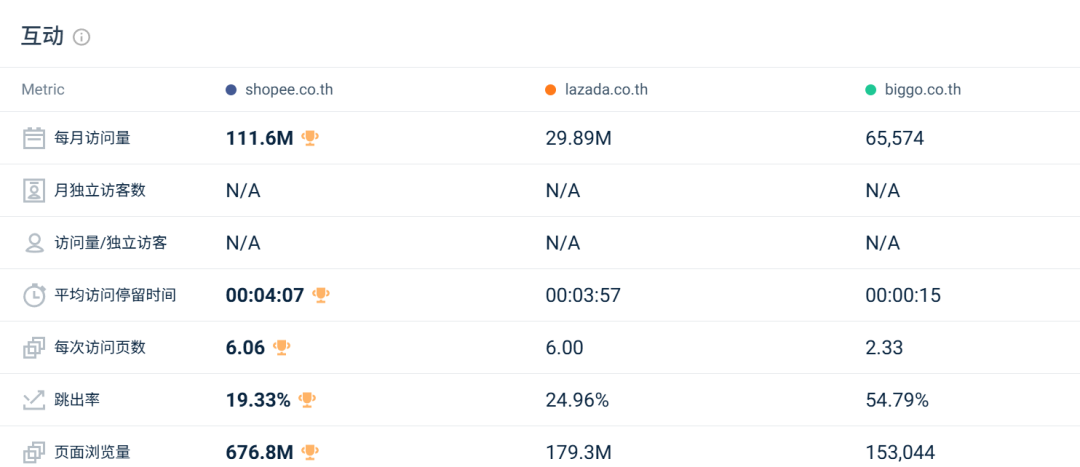Click the 互动 section title

coord(42,37)
